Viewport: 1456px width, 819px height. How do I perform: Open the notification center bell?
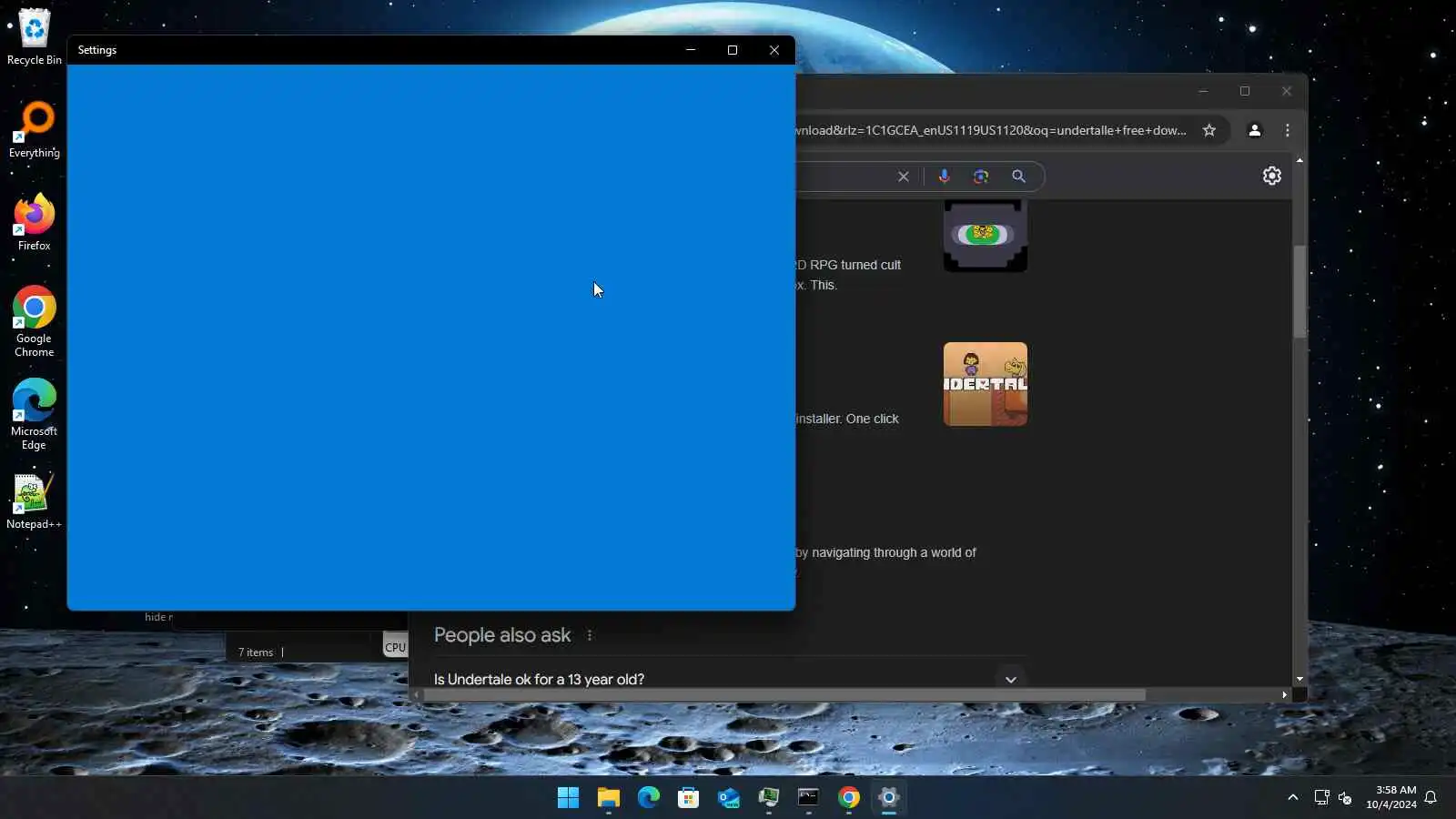click(1431, 798)
